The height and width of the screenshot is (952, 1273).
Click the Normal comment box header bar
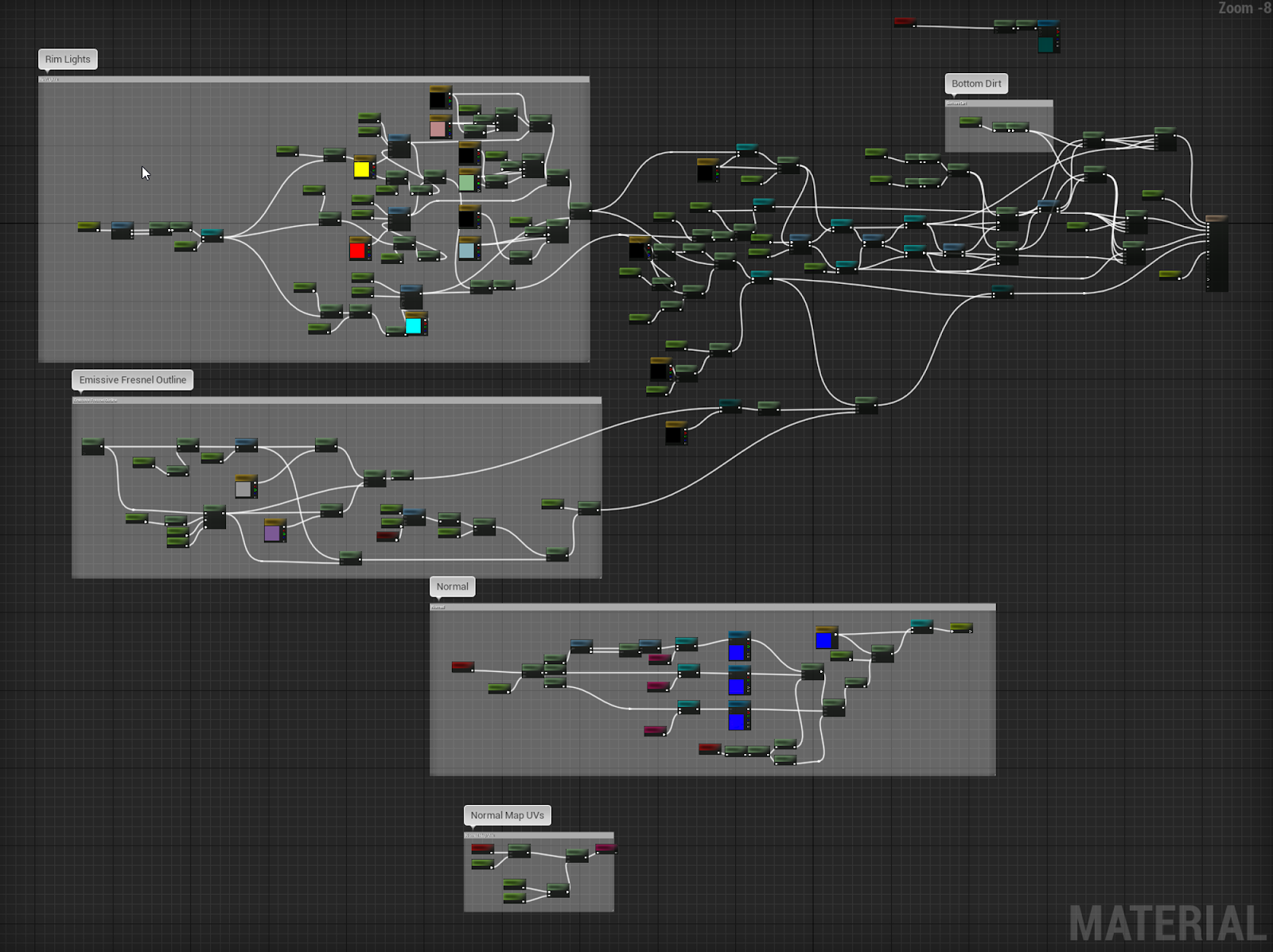(712, 608)
